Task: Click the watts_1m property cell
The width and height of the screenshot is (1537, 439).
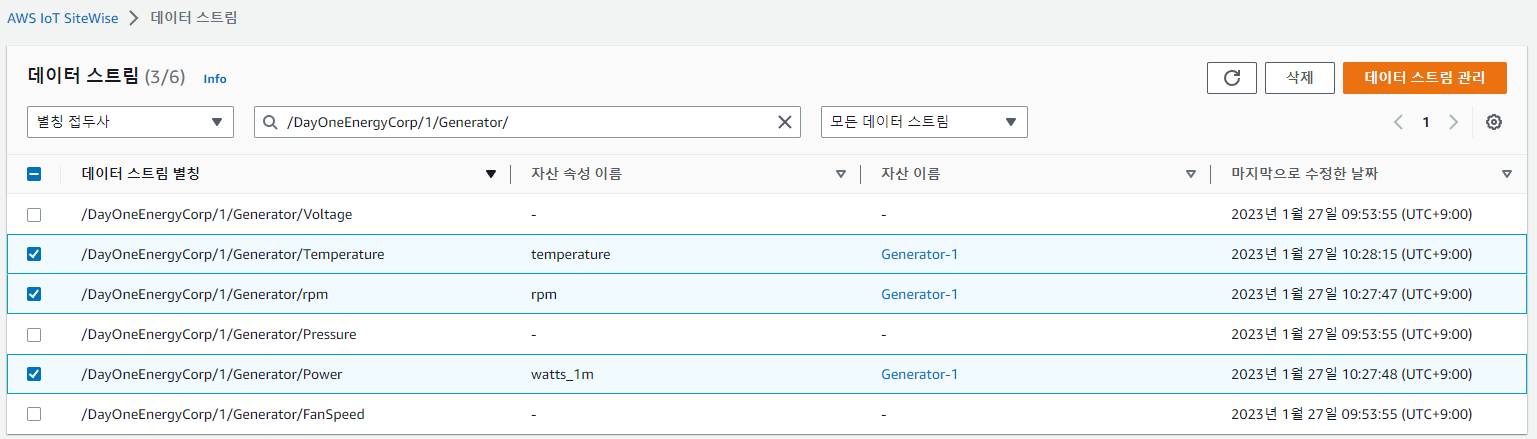Action: click(563, 374)
